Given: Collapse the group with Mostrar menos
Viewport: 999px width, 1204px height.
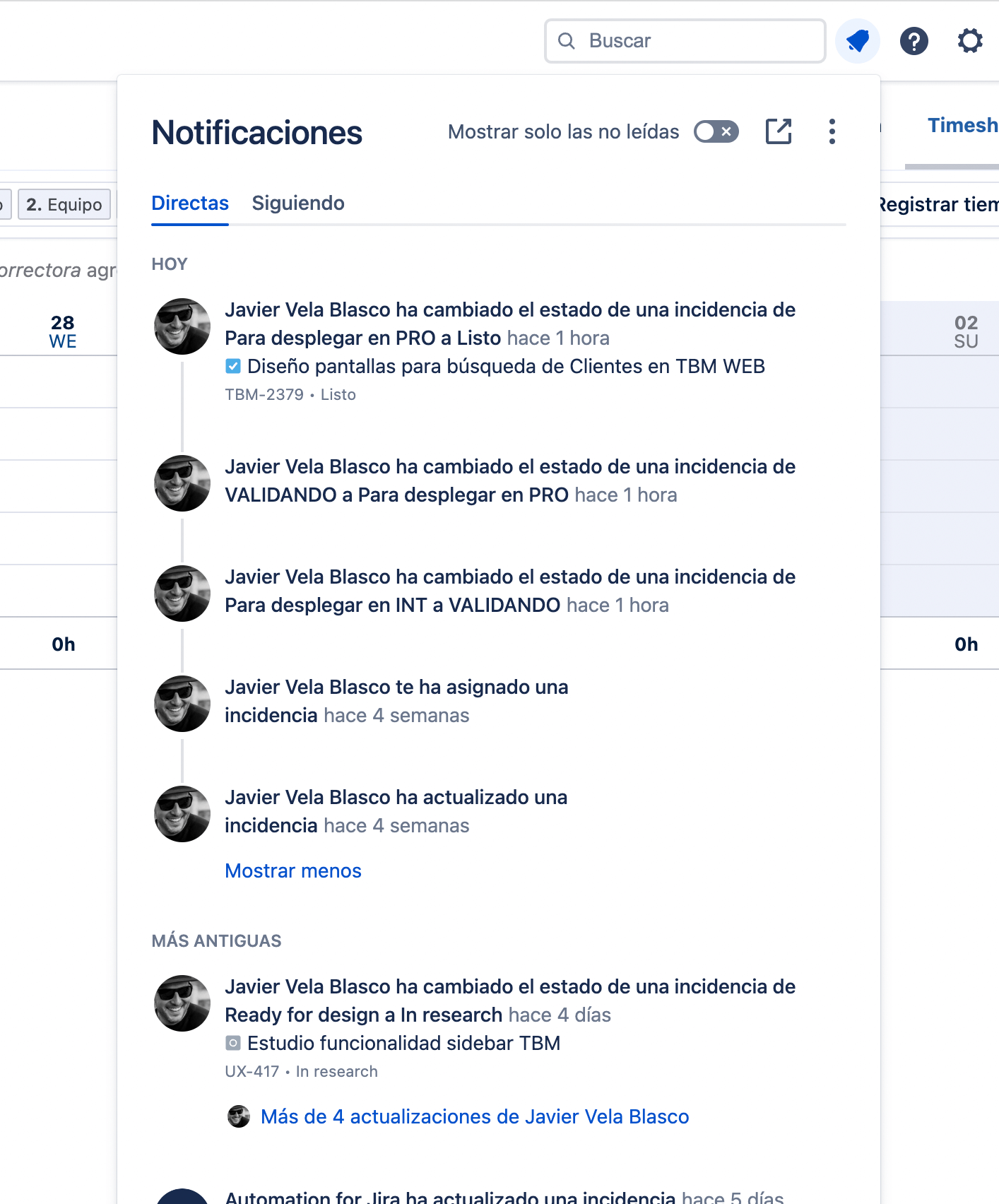Looking at the screenshot, I should 292,870.
